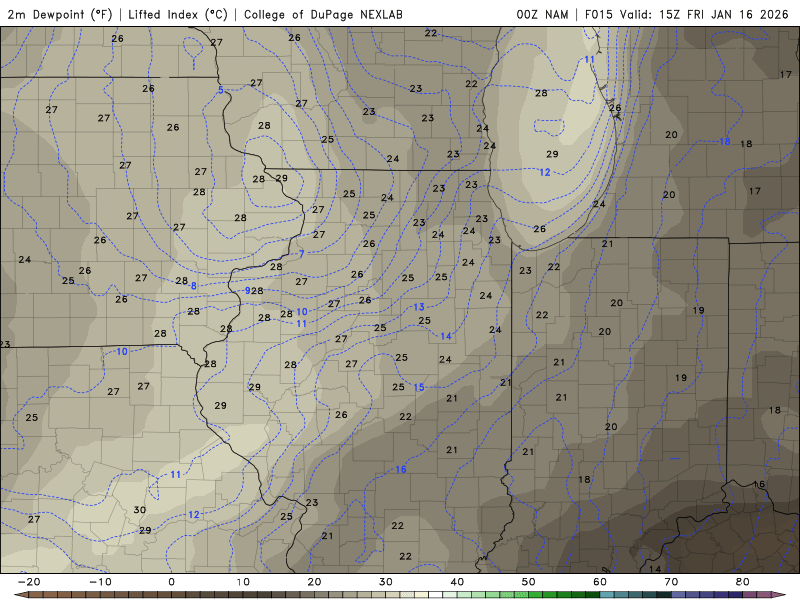Viewport: 800px width, 600px height.
Task: Click the 80 label on the color scale
Action: 743,582
